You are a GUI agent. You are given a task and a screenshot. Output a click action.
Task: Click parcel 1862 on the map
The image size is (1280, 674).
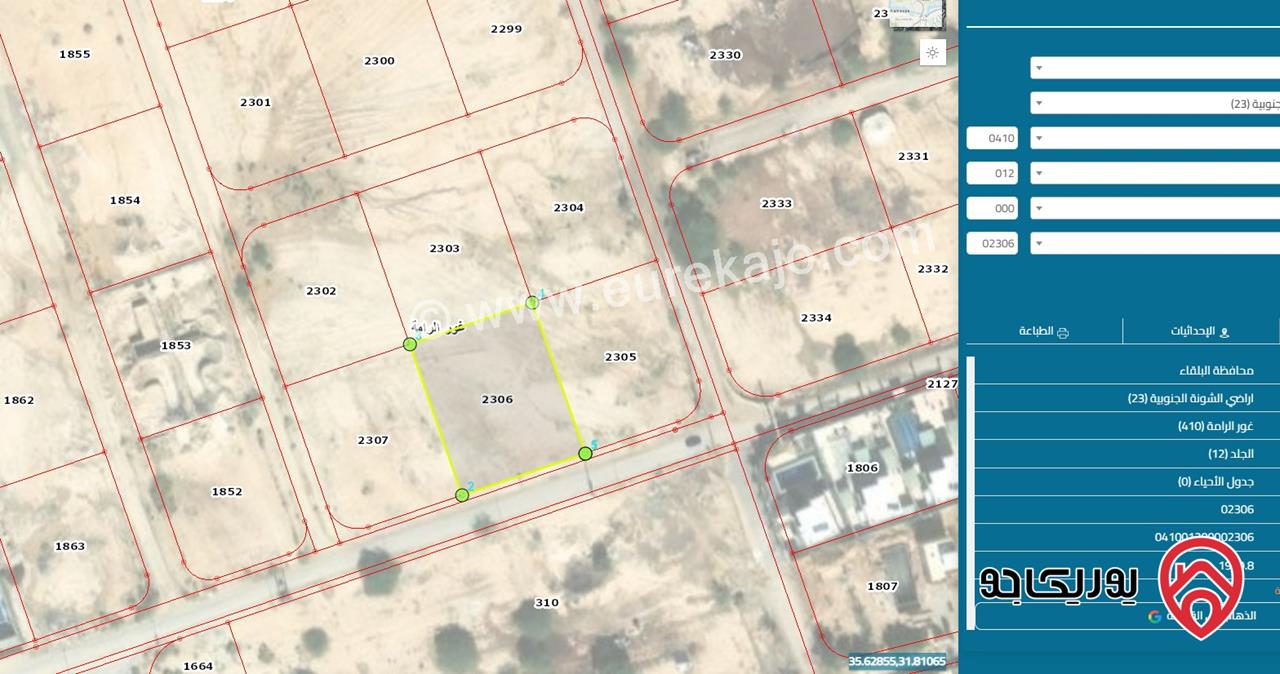point(19,400)
